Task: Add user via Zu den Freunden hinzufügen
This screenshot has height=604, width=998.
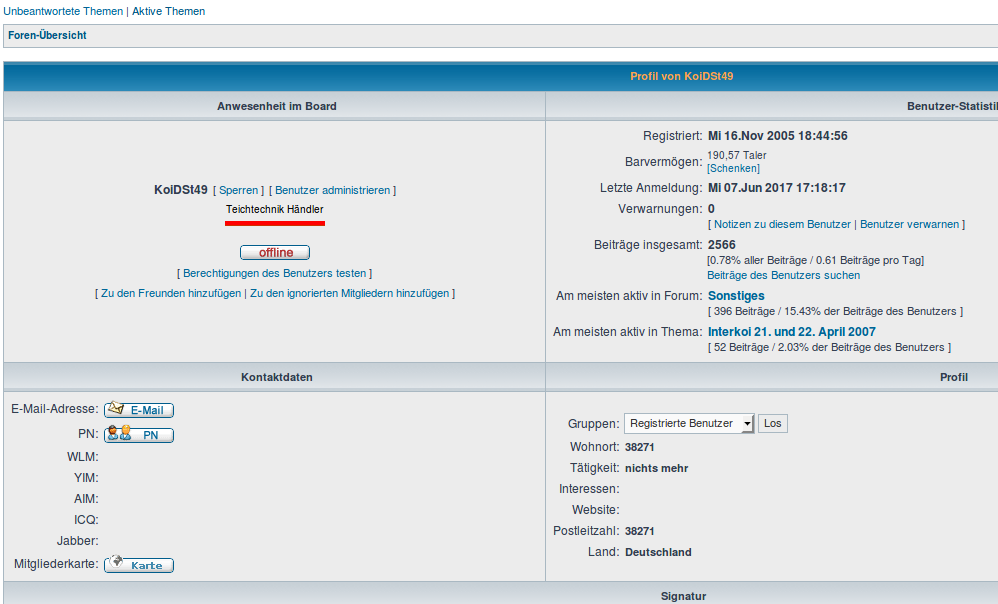Action: [171, 294]
